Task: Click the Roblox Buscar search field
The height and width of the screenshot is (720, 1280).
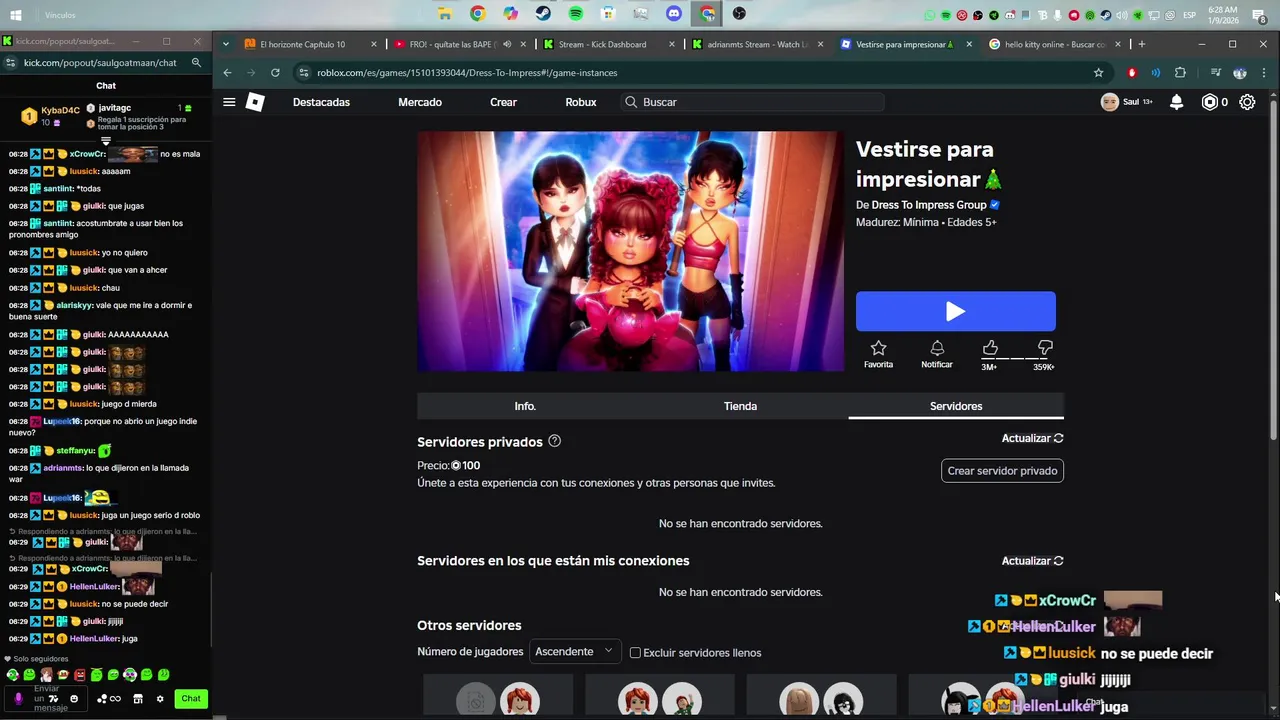Action: [x=752, y=102]
